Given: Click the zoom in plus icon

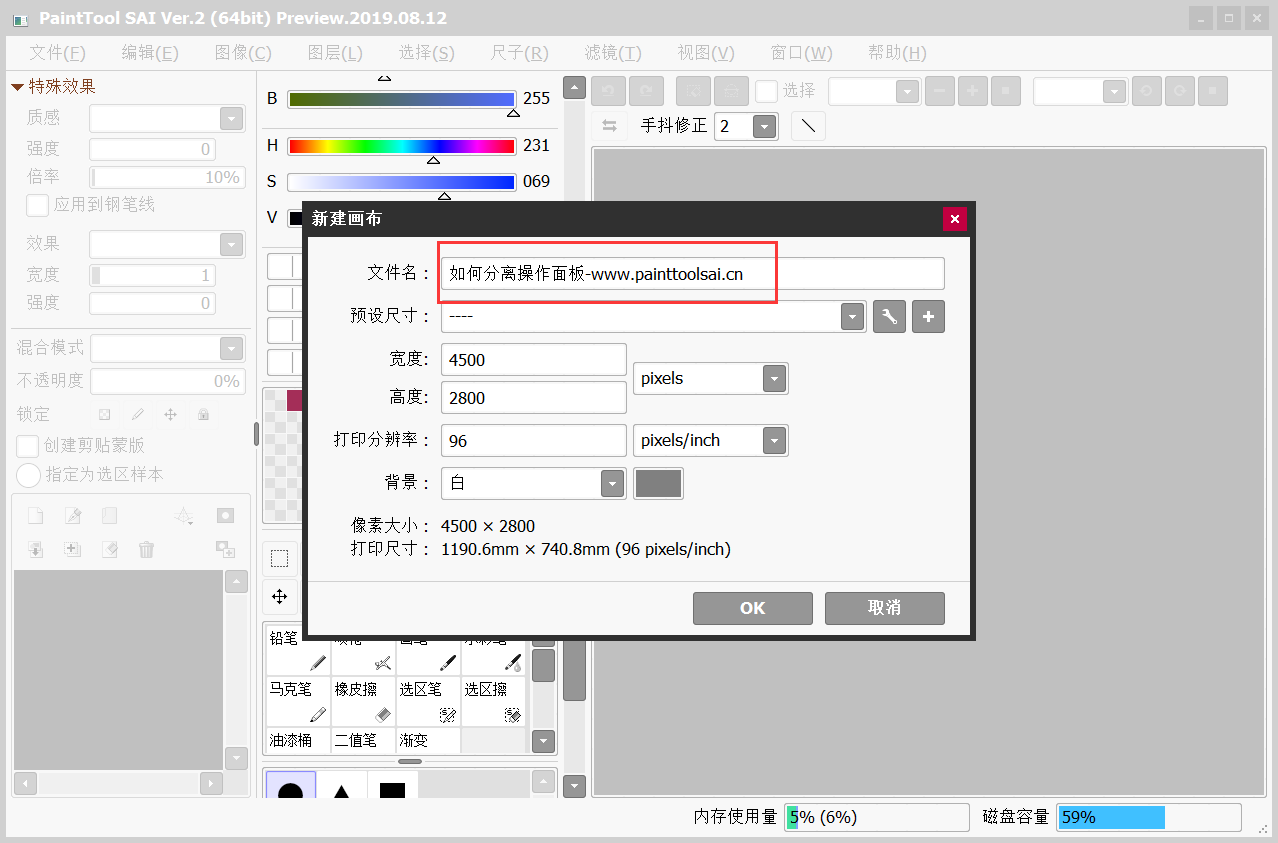Looking at the screenshot, I should click(x=972, y=91).
